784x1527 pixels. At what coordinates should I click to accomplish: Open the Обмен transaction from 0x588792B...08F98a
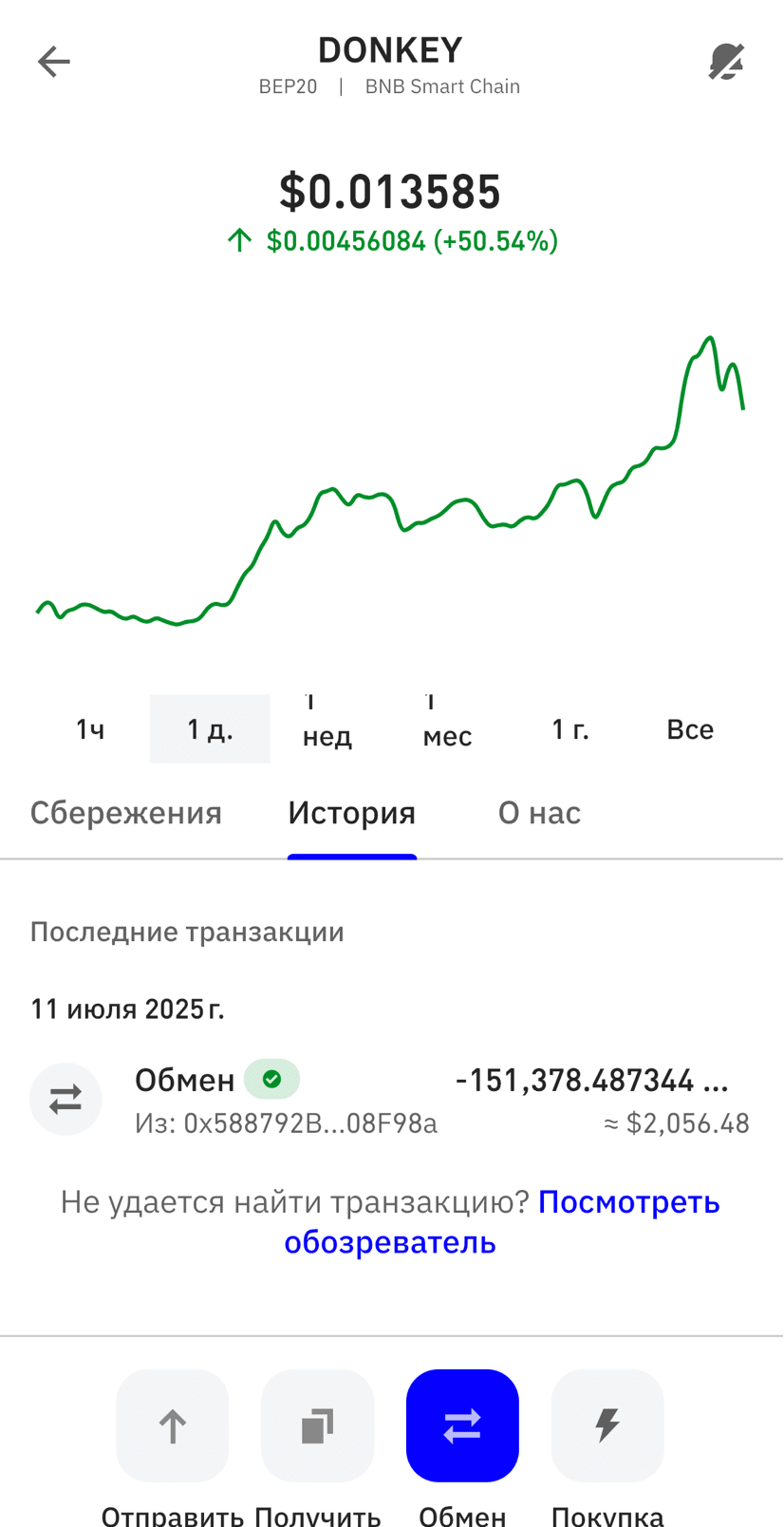tap(390, 1100)
